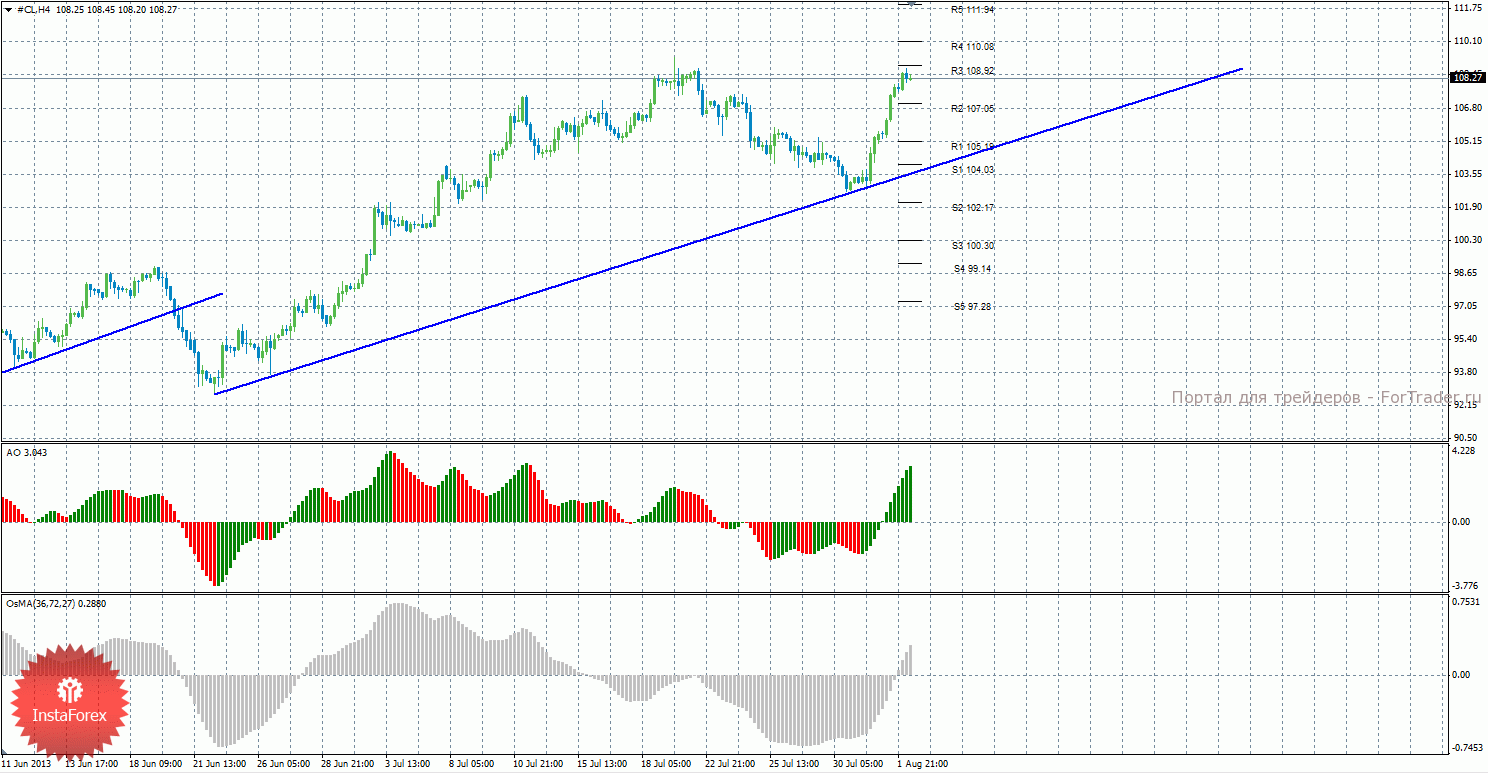Click the S1 104.03 support label

point(972,170)
